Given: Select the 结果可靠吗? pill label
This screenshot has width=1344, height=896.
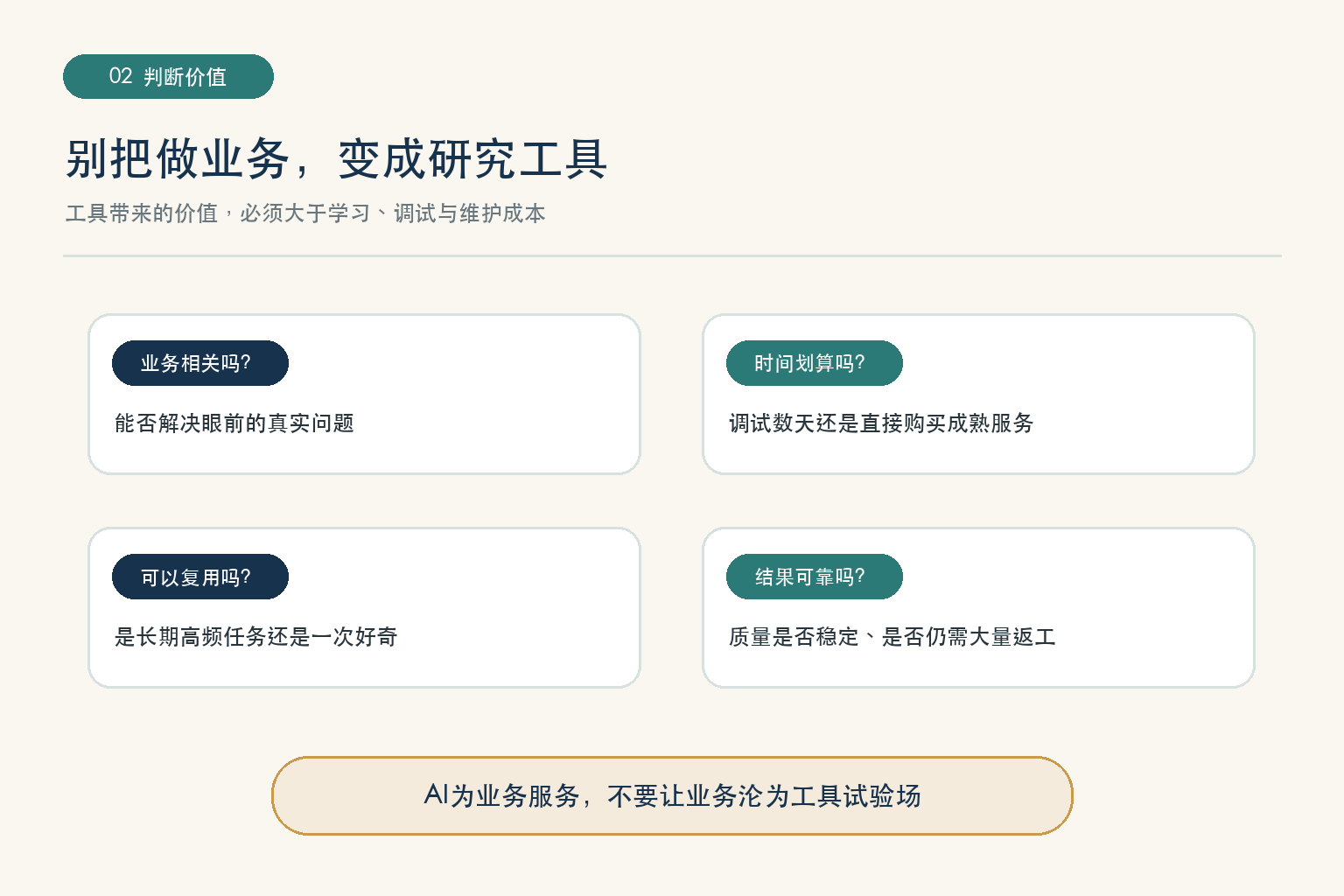Looking at the screenshot, I should tap(815, 577).
